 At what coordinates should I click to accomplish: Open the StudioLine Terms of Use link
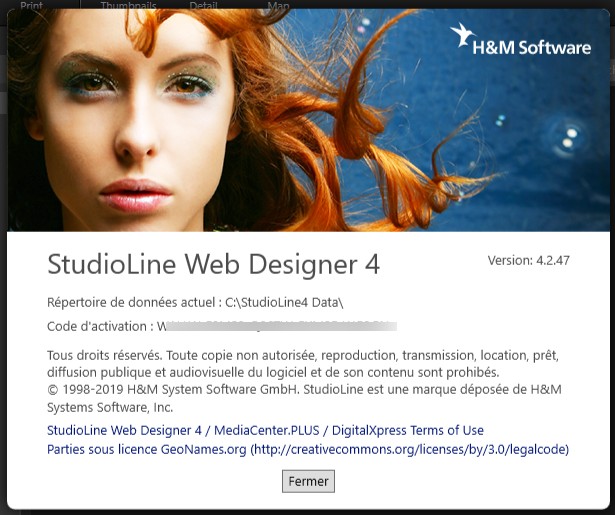tap(265, 431)
